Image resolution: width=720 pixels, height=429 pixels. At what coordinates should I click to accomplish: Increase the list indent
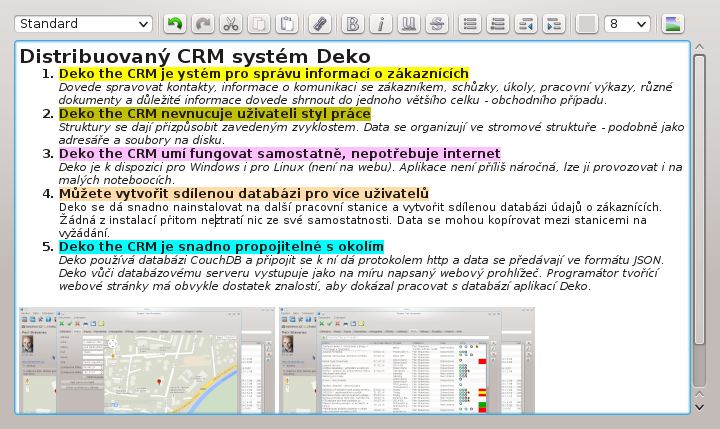tap(554, 24)
